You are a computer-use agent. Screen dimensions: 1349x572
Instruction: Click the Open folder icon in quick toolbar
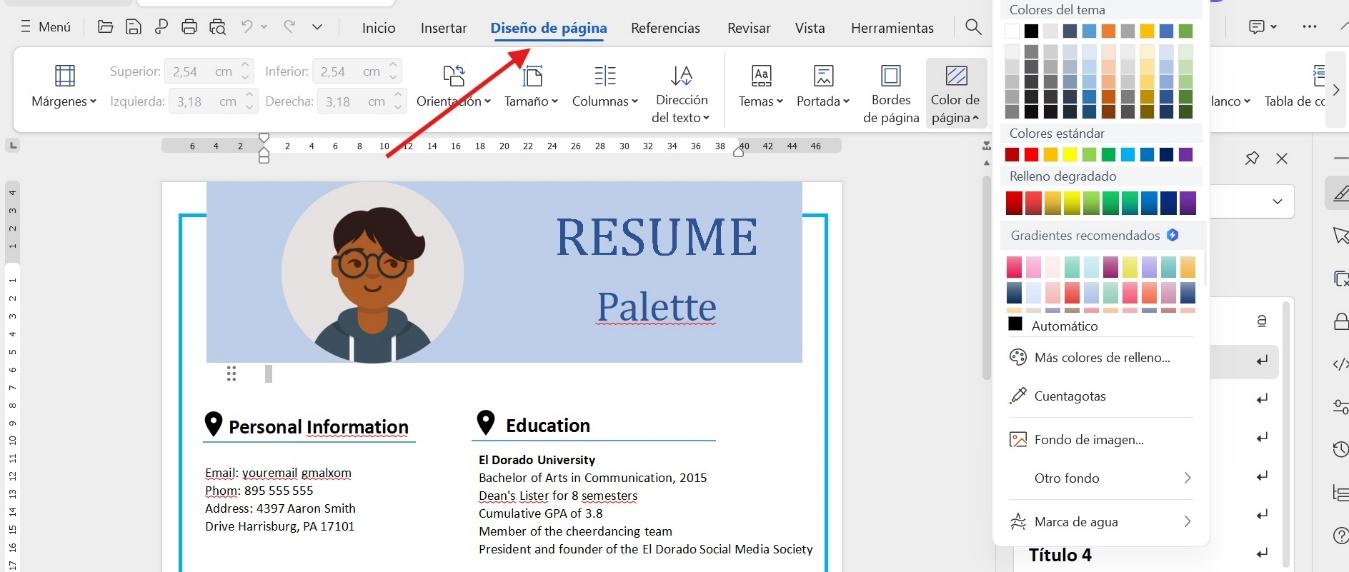105,27
